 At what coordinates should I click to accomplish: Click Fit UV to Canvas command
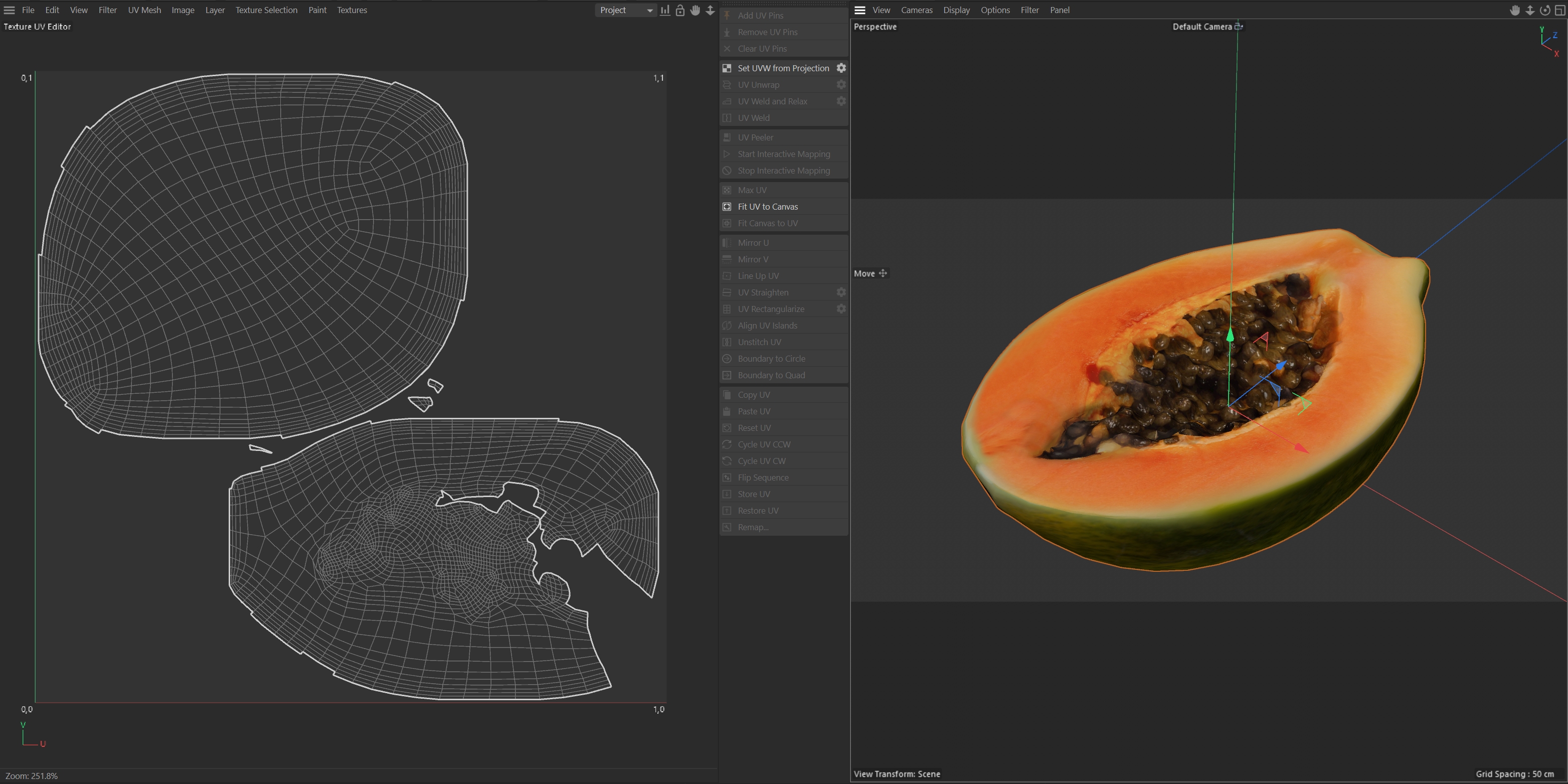767,207
